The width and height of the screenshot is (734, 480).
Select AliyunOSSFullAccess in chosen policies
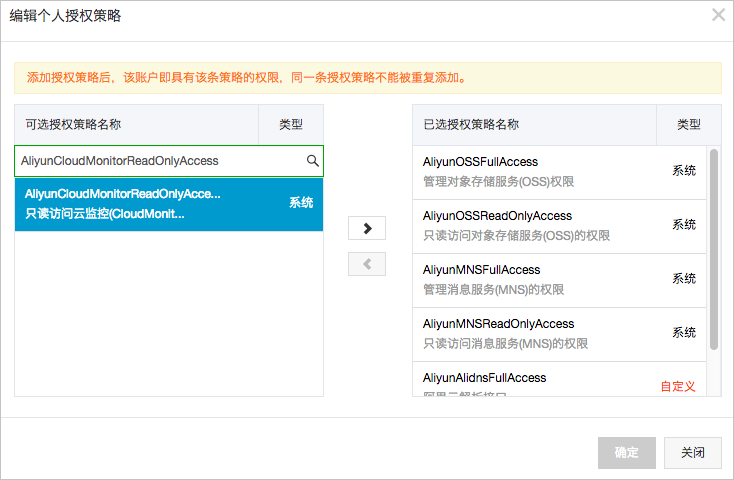tap(559, 172)
